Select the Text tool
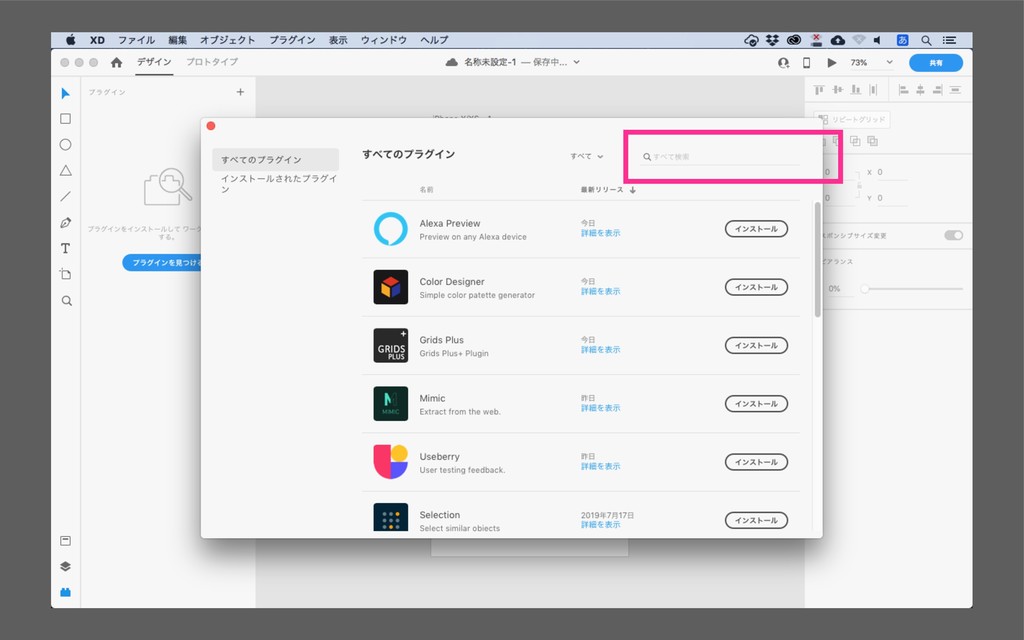The height and width of the screenshot is (640, 1024). (65, 248)
